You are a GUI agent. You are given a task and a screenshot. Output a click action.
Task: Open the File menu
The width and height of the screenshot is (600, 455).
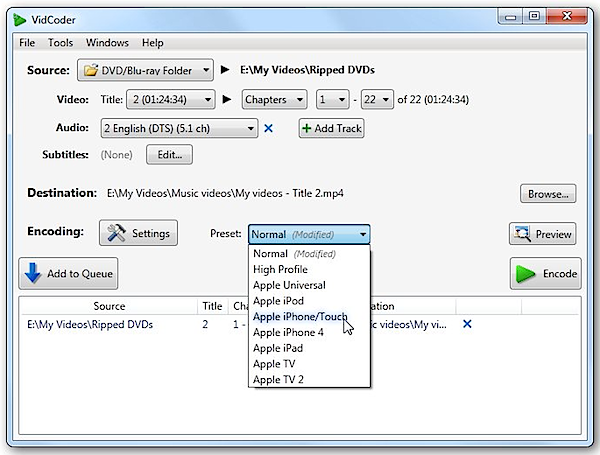point(27,42)
